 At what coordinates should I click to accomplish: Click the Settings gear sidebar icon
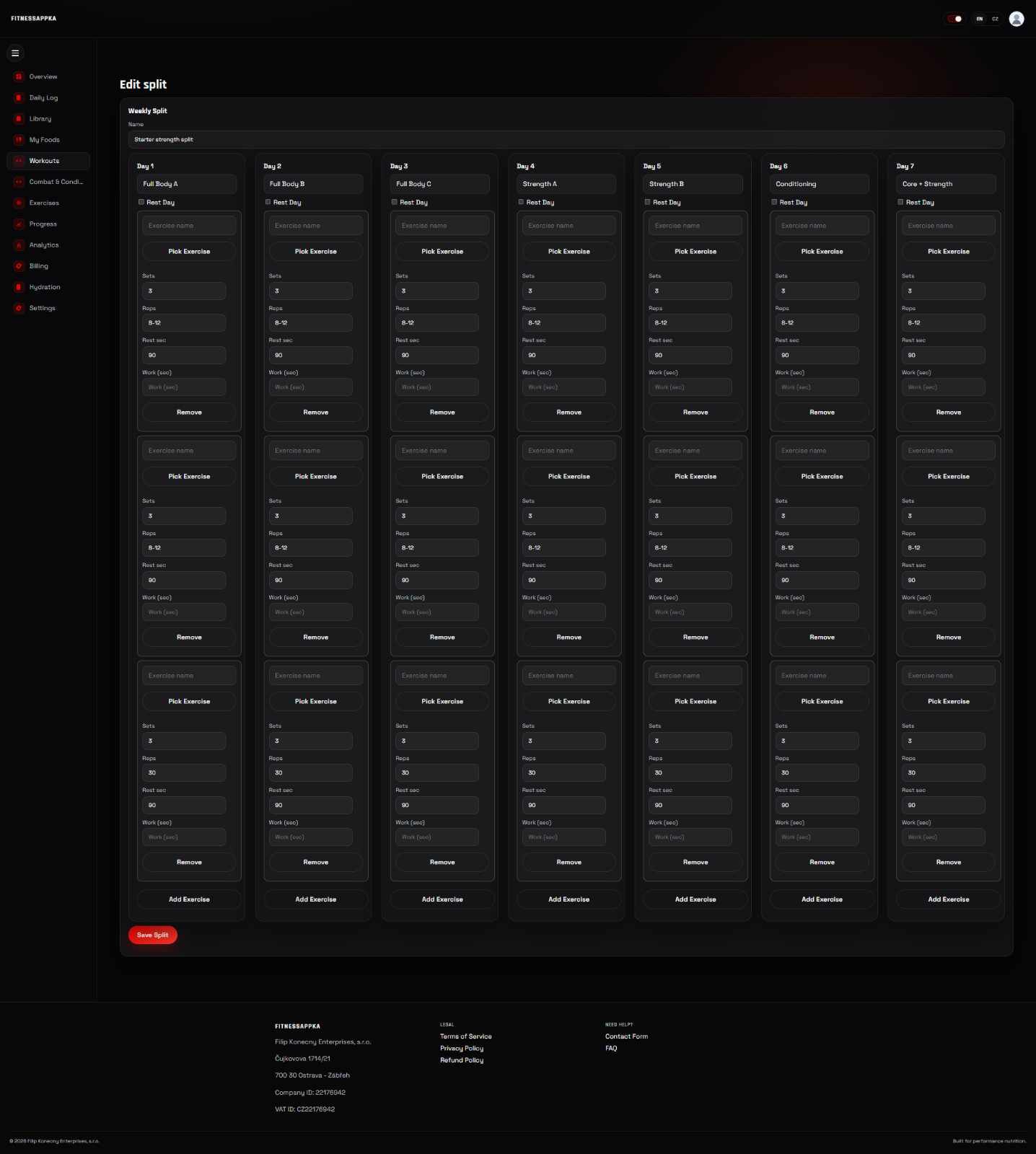[x=19, y=308]
